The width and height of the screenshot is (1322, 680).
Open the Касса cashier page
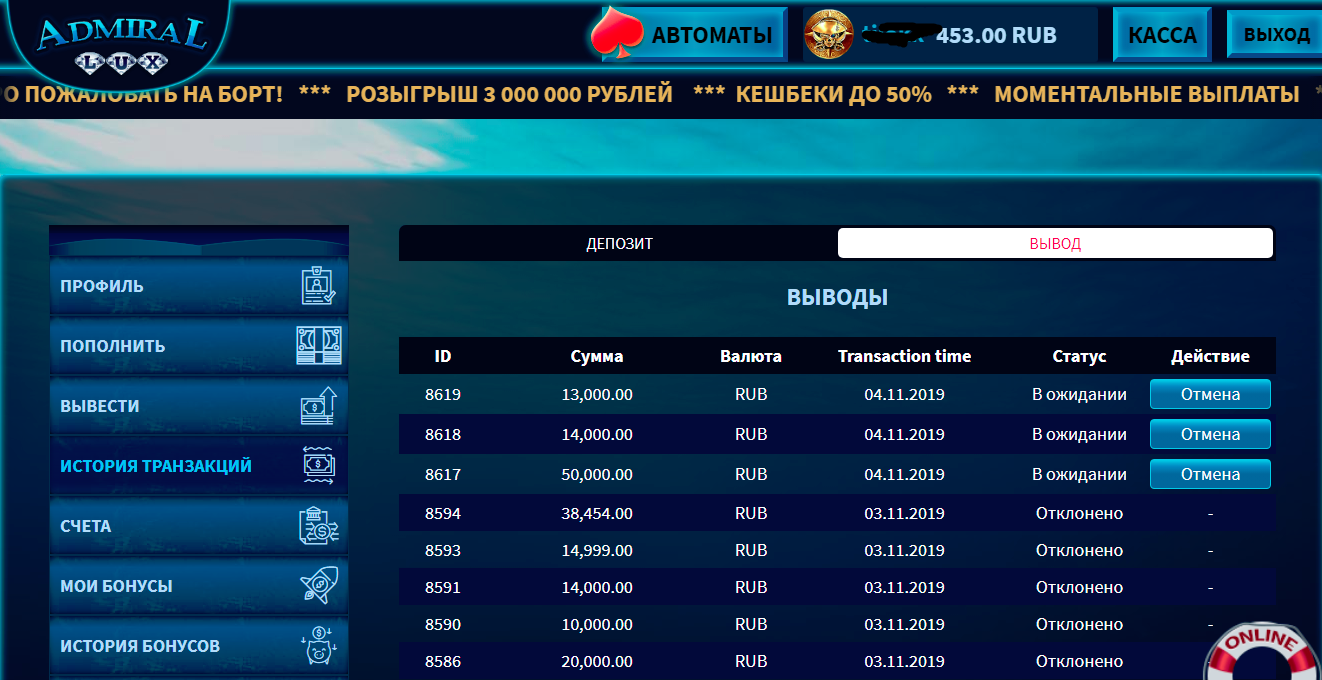click(1162, 35)
